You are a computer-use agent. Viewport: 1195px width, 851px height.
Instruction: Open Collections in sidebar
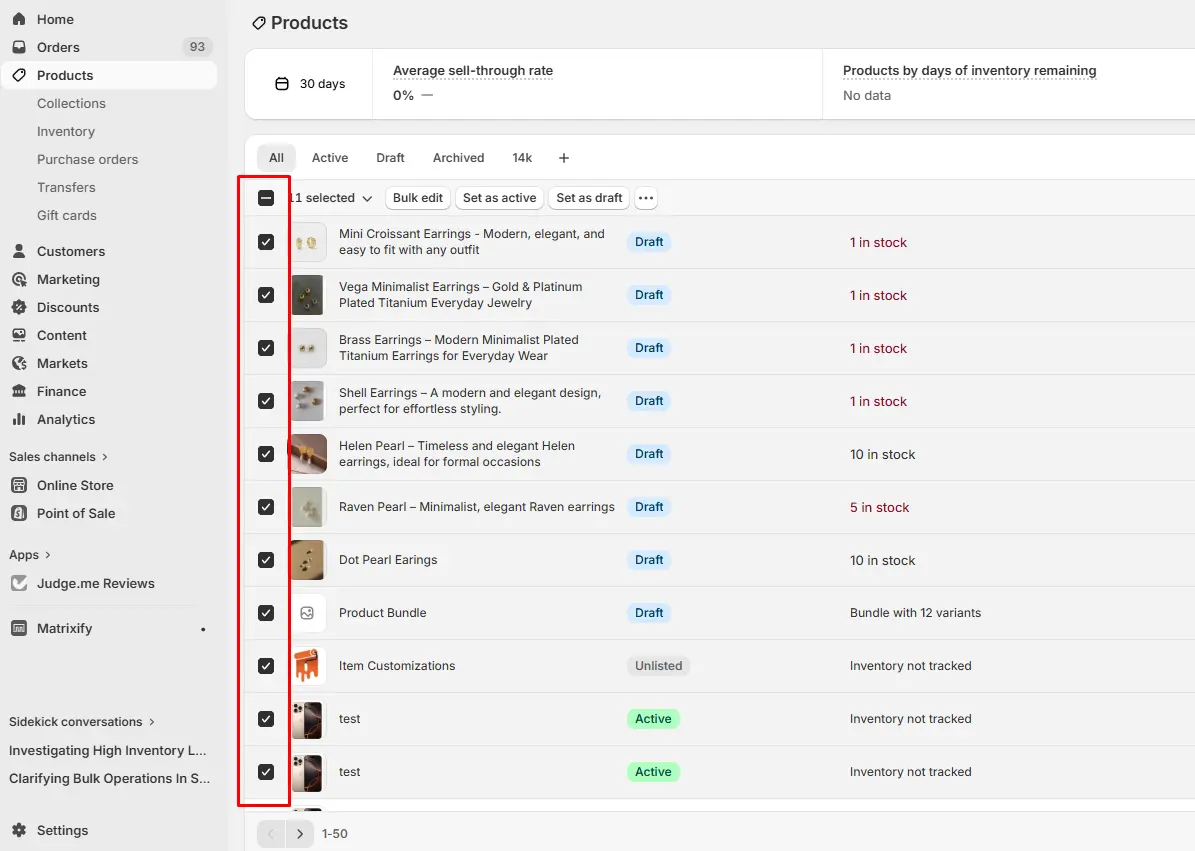pyautogui.click(x=71, y=104)
